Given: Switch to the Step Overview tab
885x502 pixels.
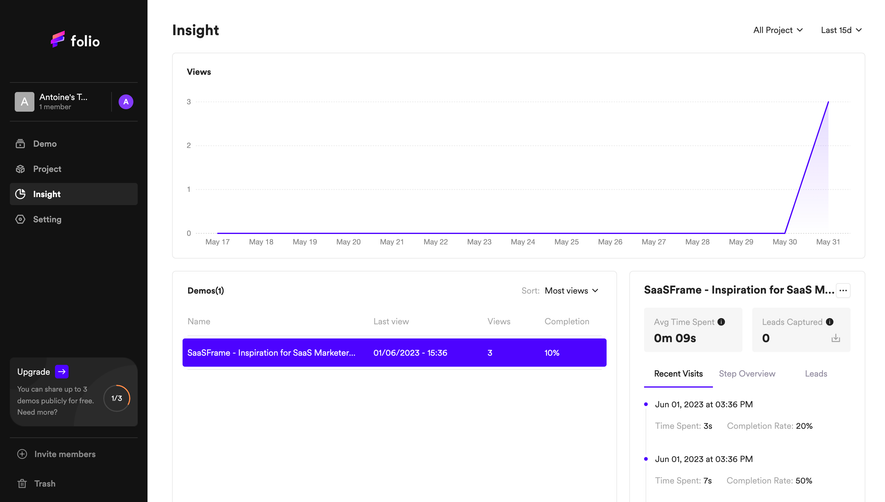Looking at the screenshot, I should 747,374.
